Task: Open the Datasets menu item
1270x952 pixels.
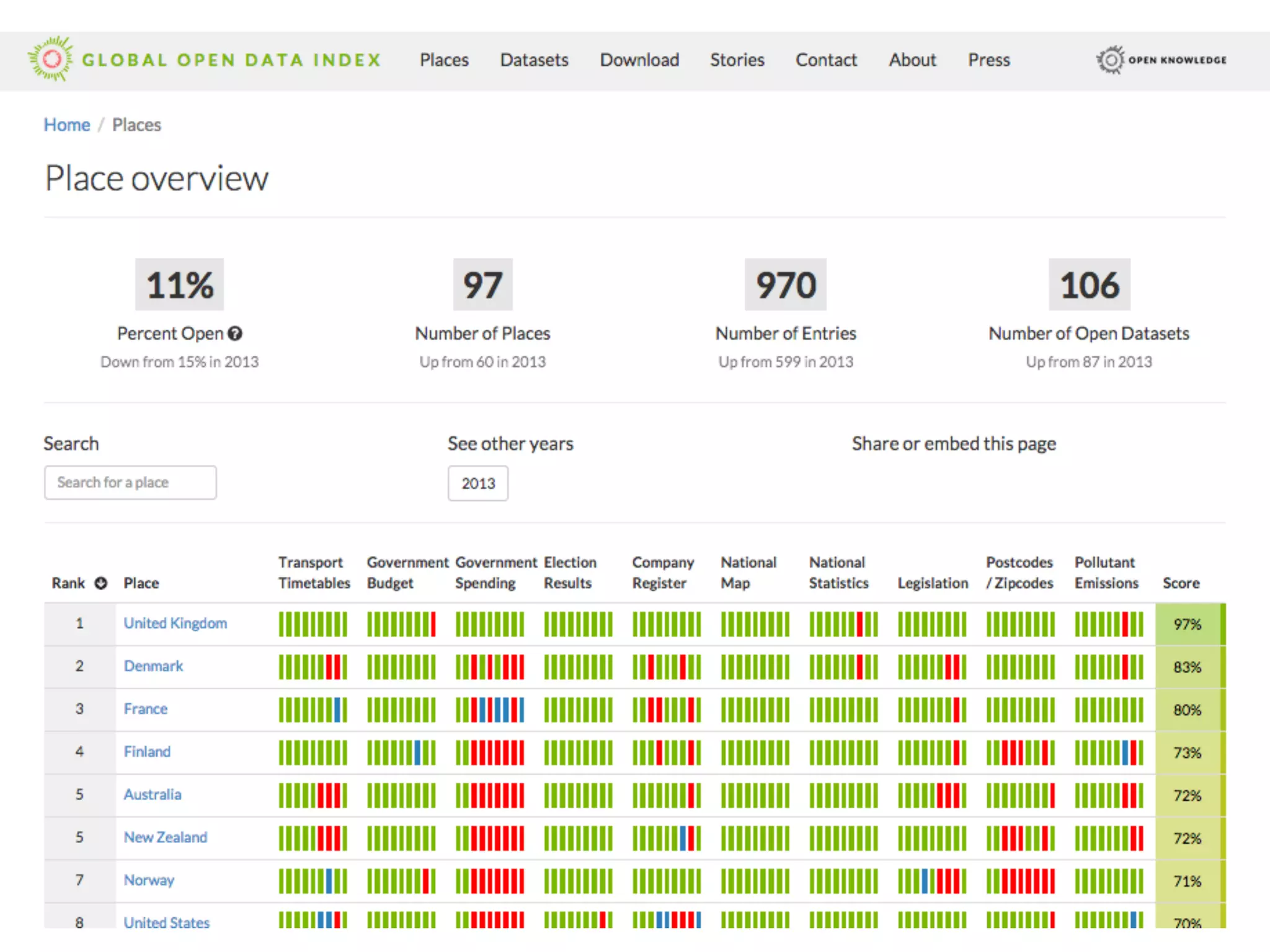Action: (x=534, y=60)
